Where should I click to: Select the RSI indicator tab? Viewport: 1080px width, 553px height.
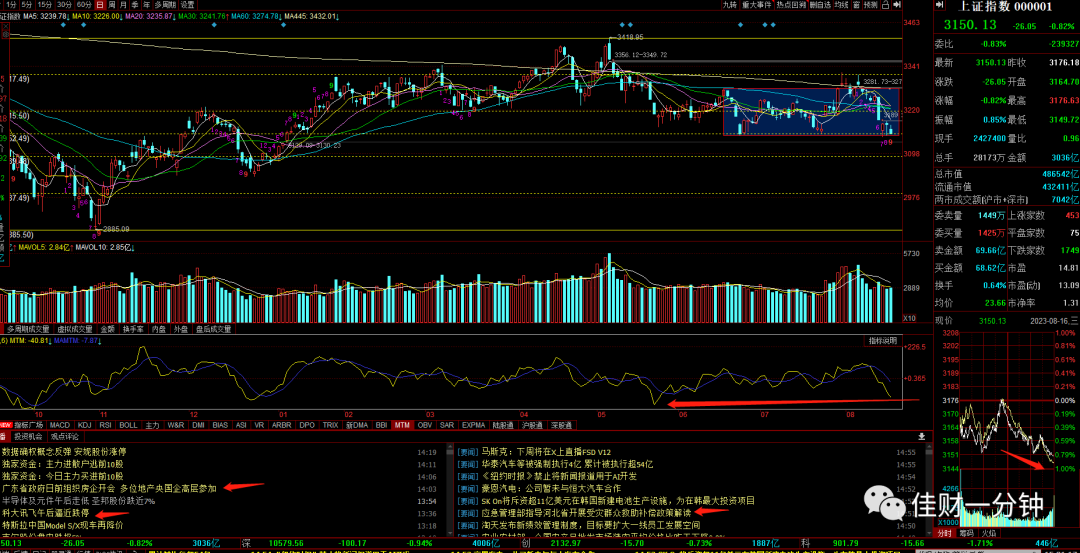pyautogui.click(x=105, y=425)
